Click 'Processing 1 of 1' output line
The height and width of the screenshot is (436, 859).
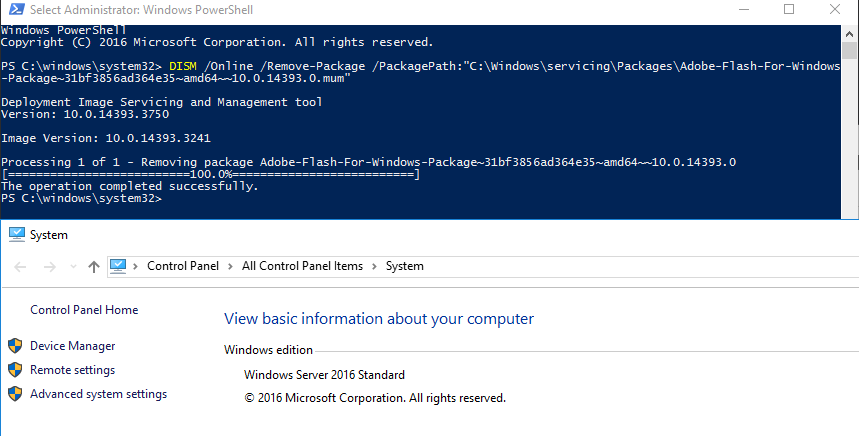[x=369, y=162]
